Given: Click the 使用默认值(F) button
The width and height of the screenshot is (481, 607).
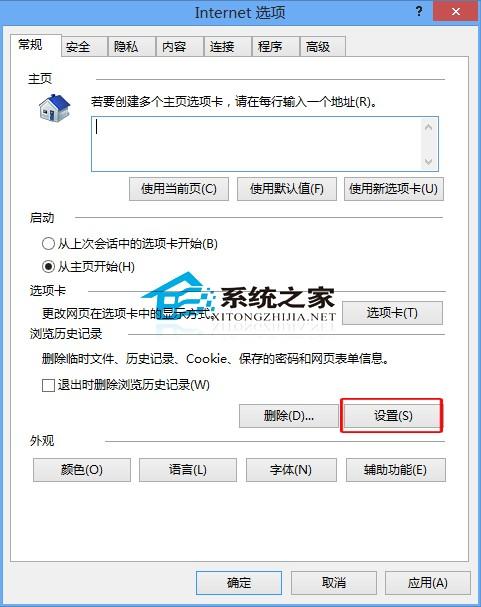Looking at the screenshot, I should [287, 189].
